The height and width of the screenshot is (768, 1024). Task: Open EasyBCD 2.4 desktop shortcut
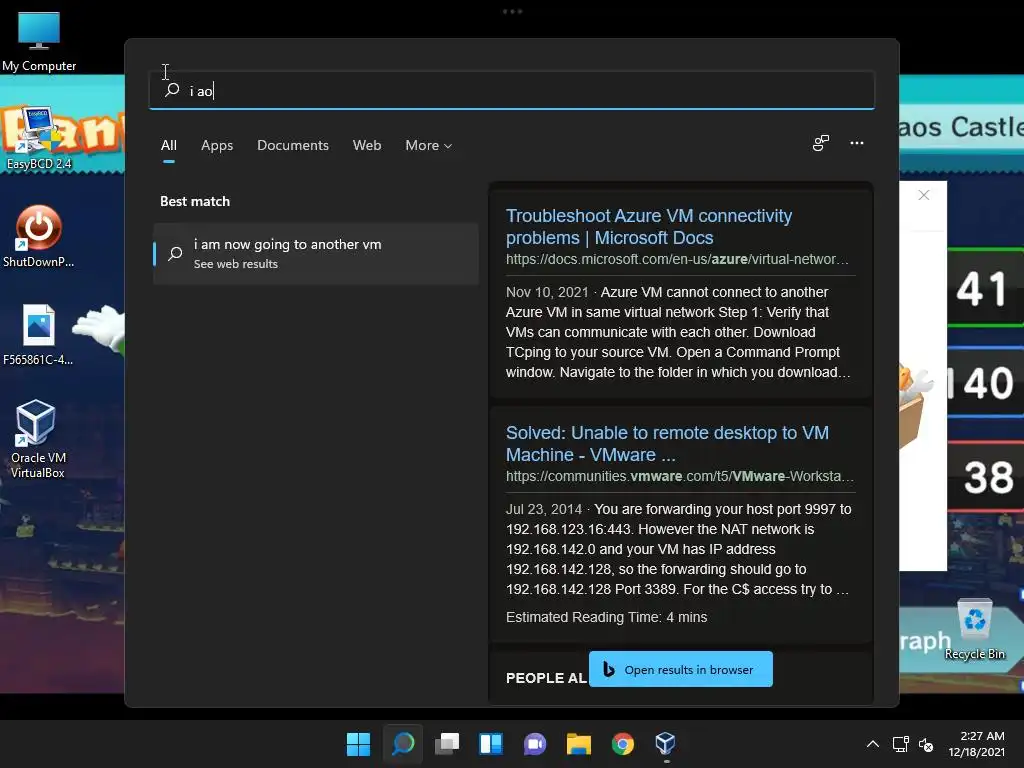(39, 138)
